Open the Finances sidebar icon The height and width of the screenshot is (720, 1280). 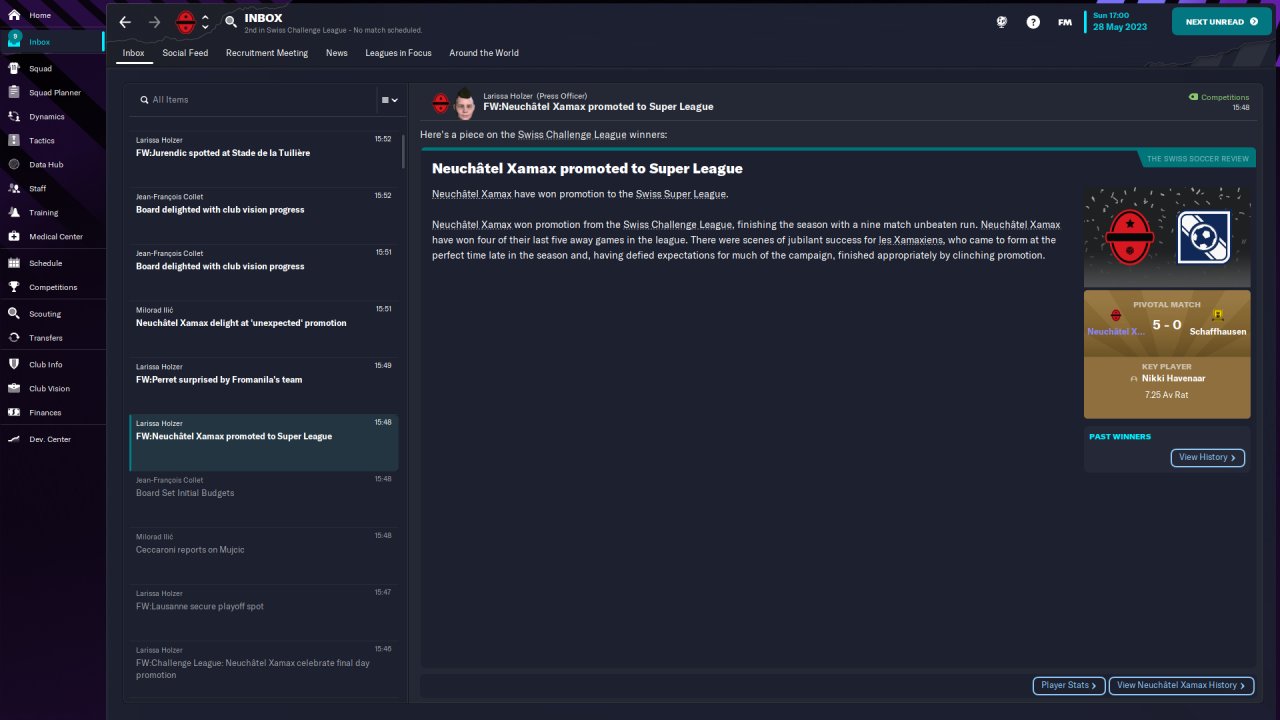[x=14, y=413]
